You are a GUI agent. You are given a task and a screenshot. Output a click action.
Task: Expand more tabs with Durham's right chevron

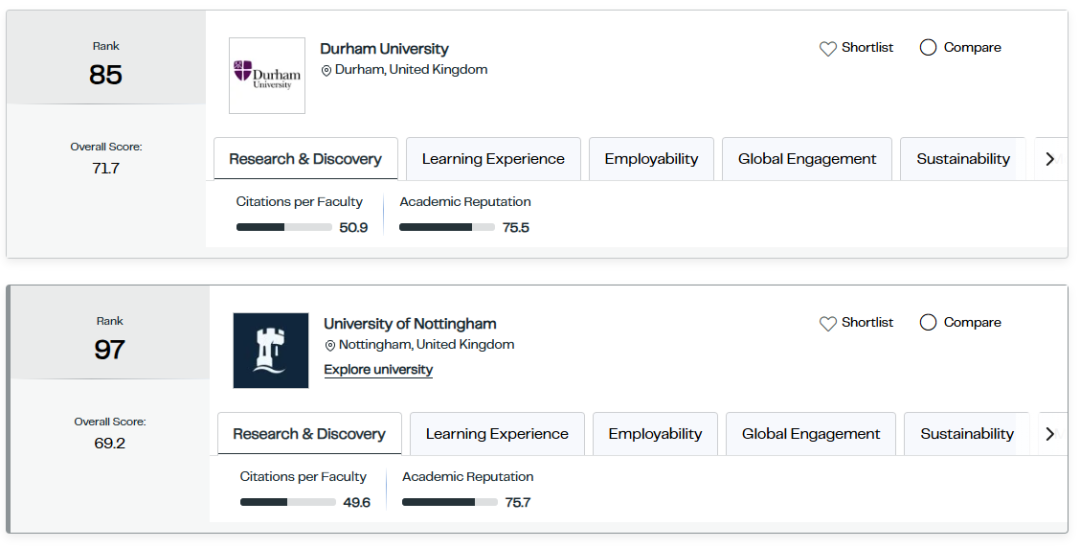coord(1050,159)
